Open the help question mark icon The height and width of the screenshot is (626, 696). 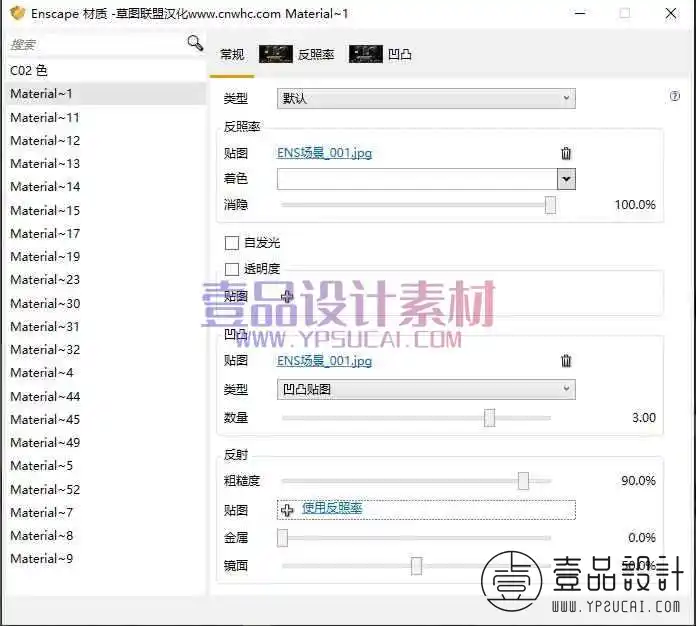click(674, 96)
